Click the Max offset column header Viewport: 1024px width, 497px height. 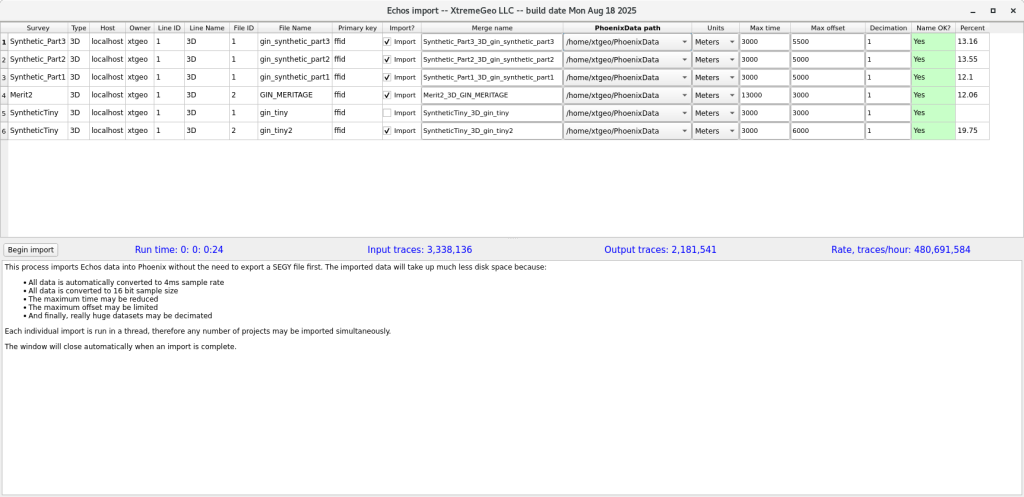(827, 28)
